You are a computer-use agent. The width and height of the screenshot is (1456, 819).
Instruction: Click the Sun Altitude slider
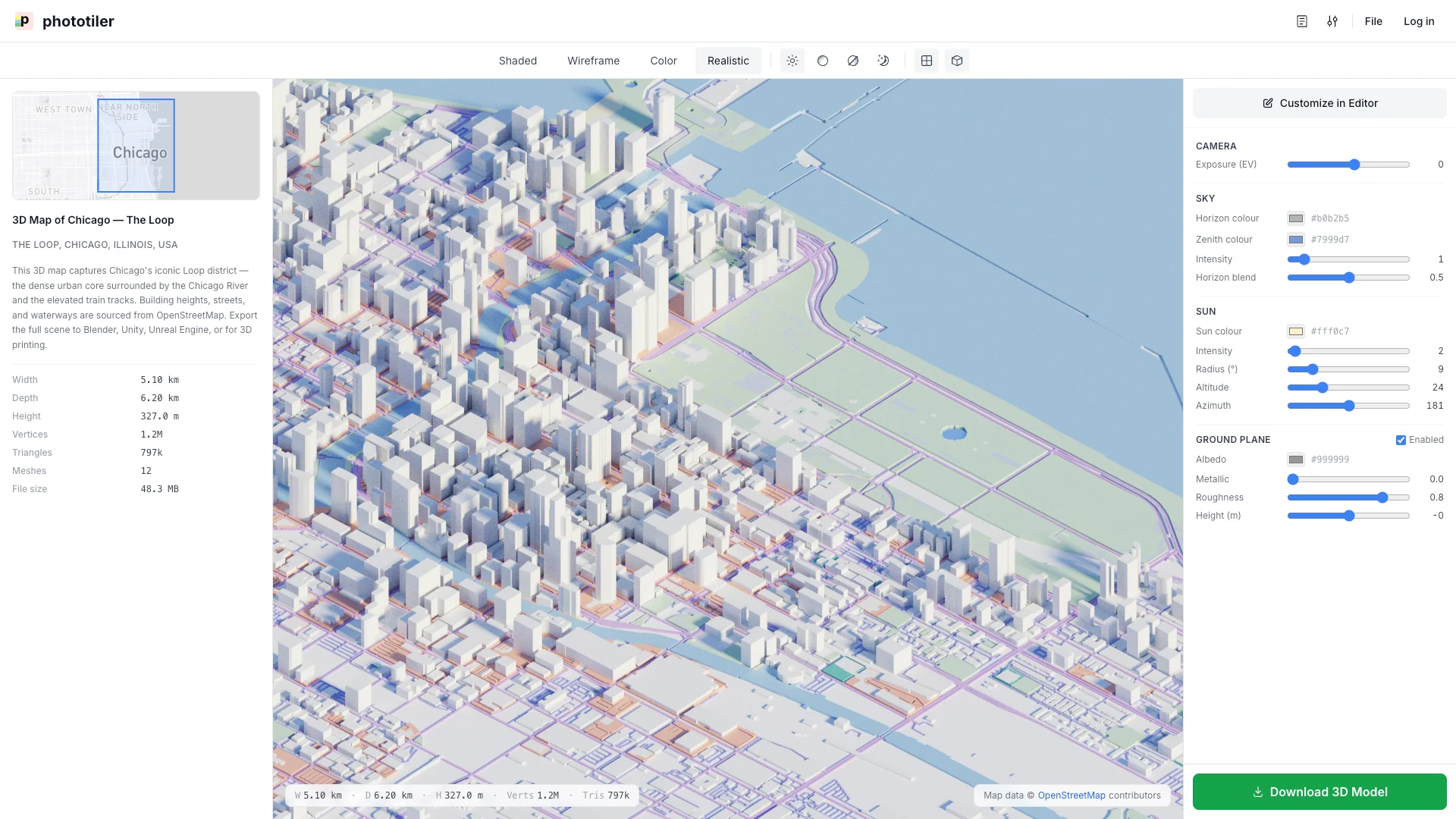coord(1348,388)
